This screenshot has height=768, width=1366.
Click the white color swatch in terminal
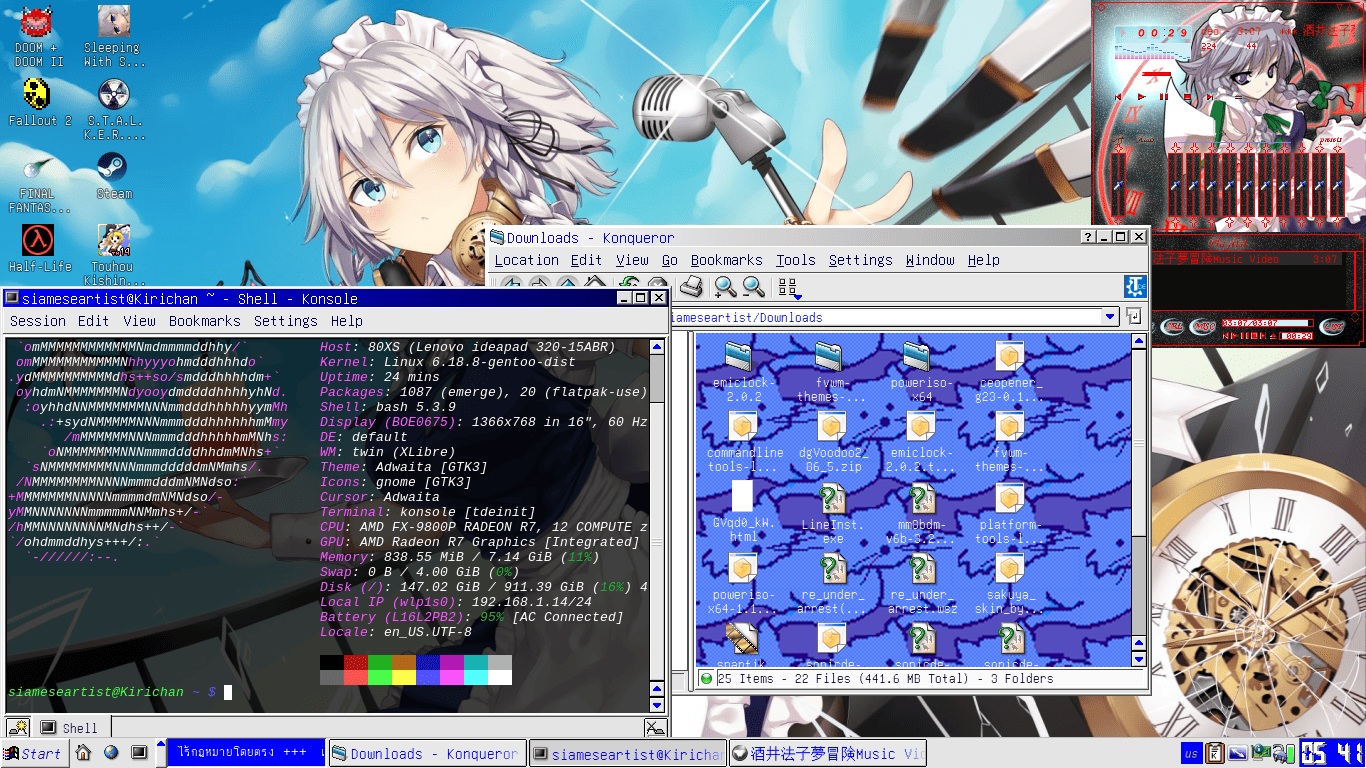[499, 677]
